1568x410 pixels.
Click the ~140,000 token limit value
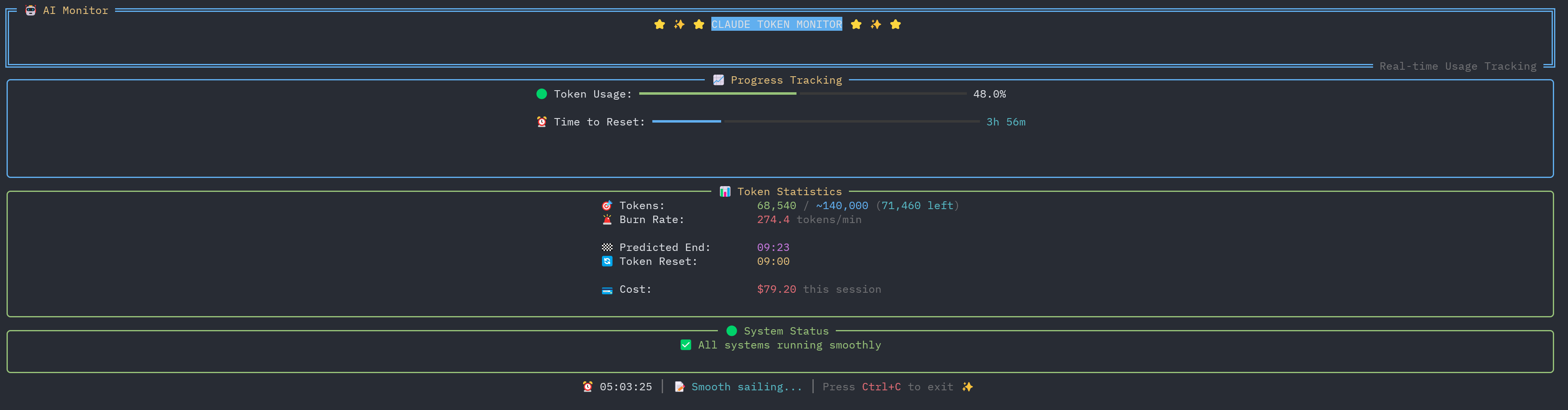842,205
